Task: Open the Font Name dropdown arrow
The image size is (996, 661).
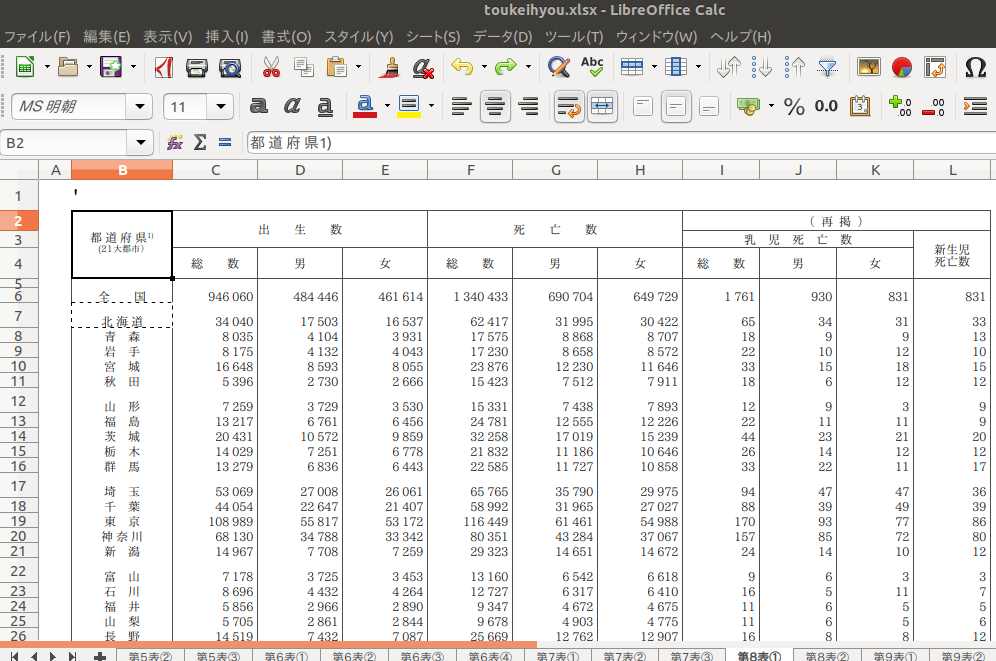Action: point(140,106)
